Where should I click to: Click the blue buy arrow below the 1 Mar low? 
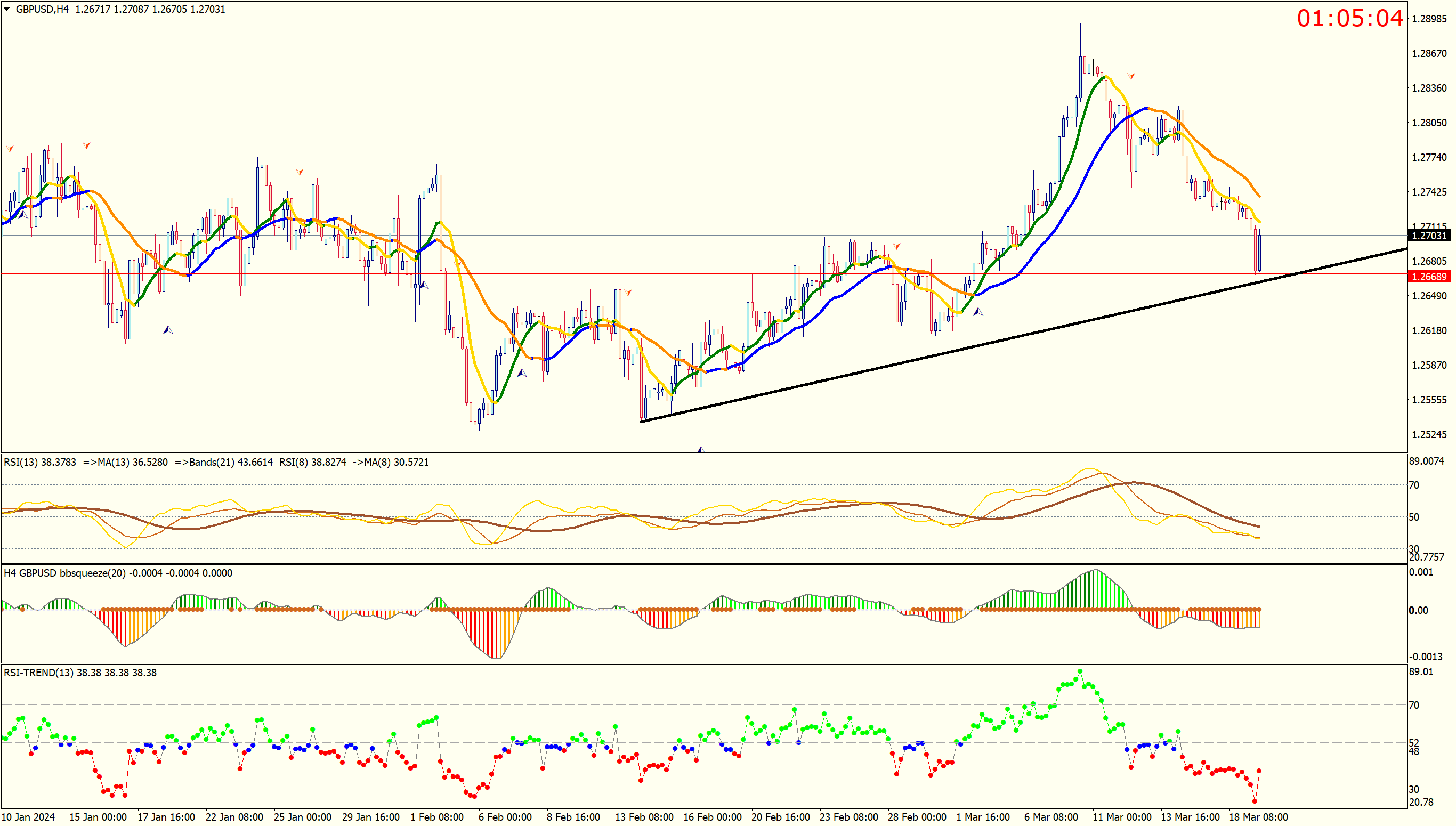978,311
